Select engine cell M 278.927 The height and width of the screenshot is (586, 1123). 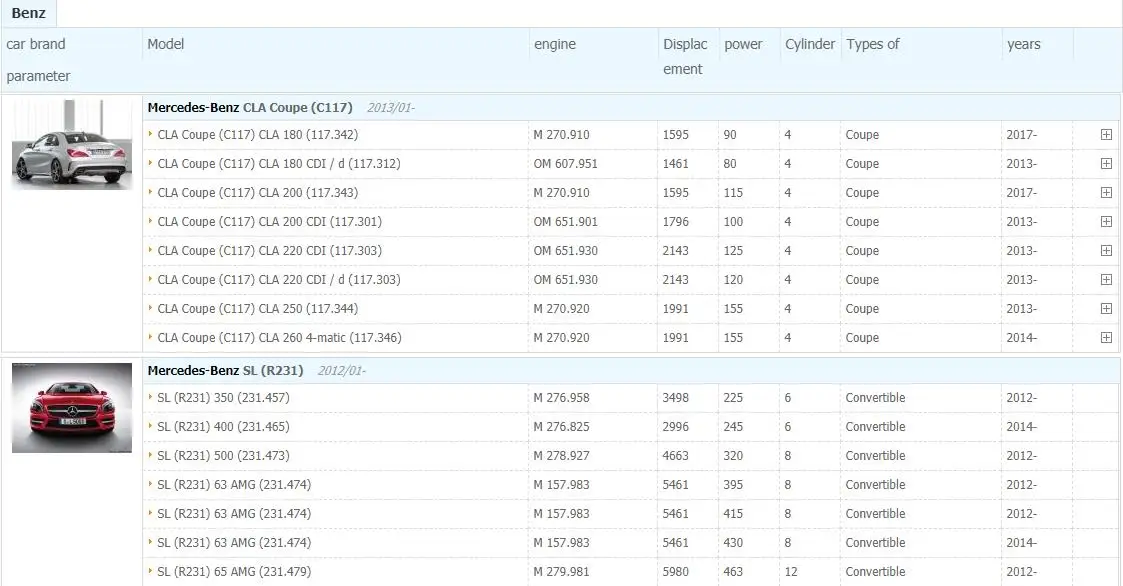[x=561, y=456]
